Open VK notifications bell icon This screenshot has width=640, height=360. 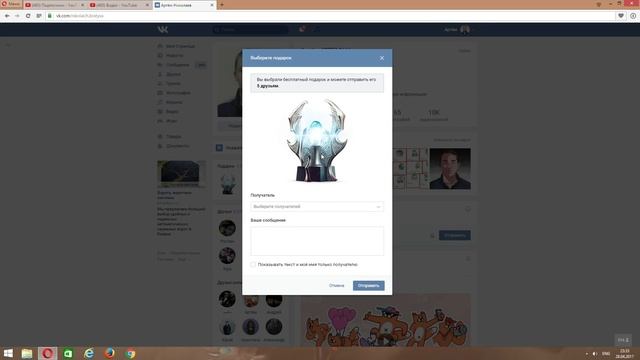[x=302, y=29]
